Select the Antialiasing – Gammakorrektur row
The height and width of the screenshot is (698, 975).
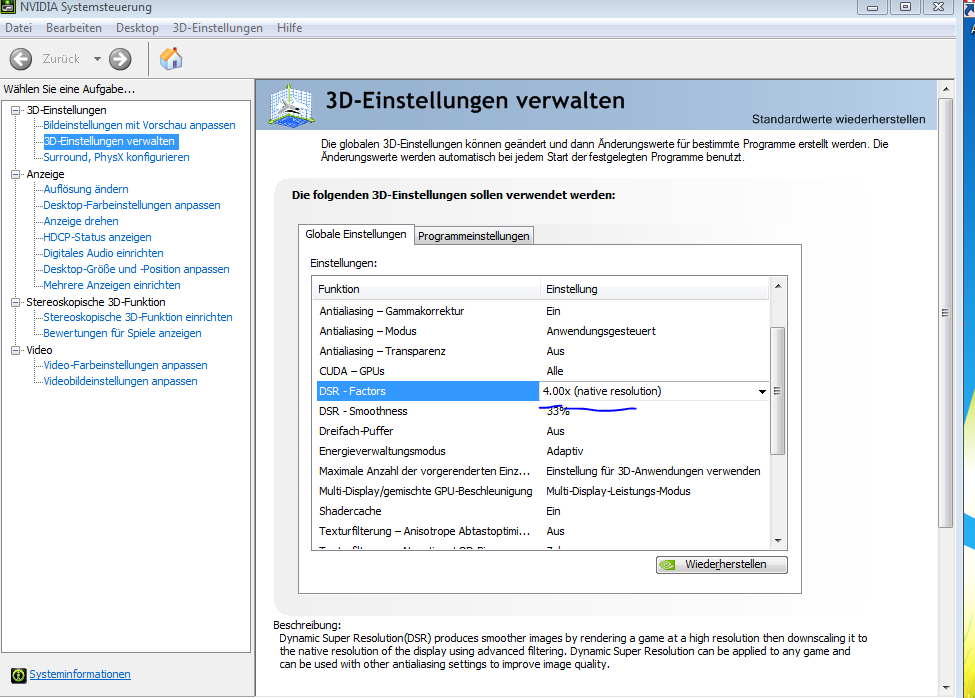coord(542,311)
